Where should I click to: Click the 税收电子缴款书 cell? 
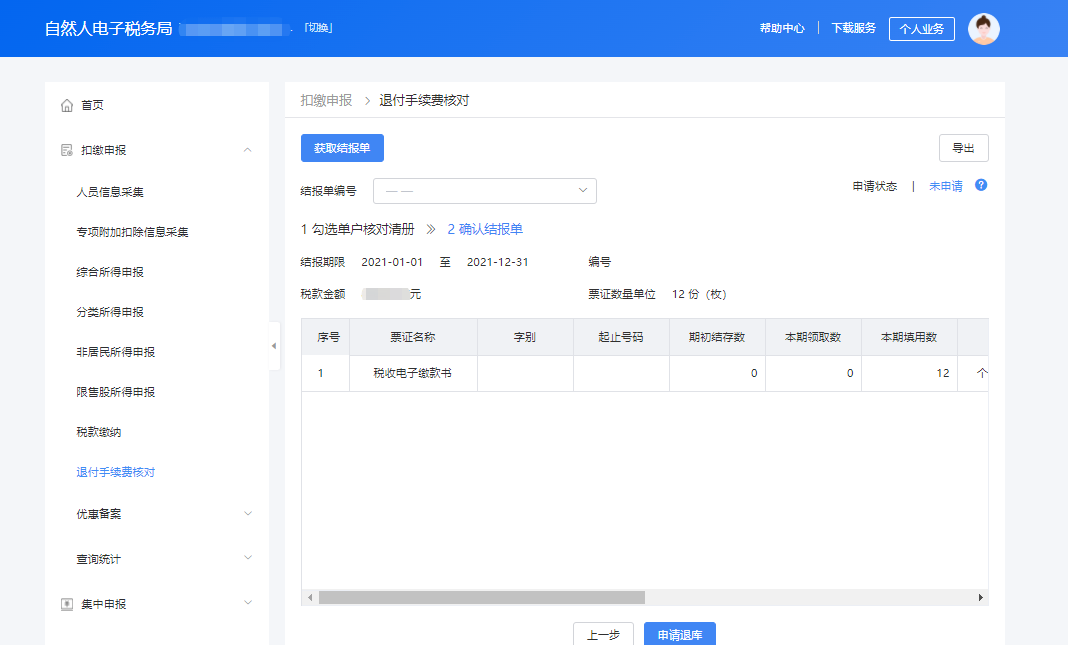tap(413, 373)
